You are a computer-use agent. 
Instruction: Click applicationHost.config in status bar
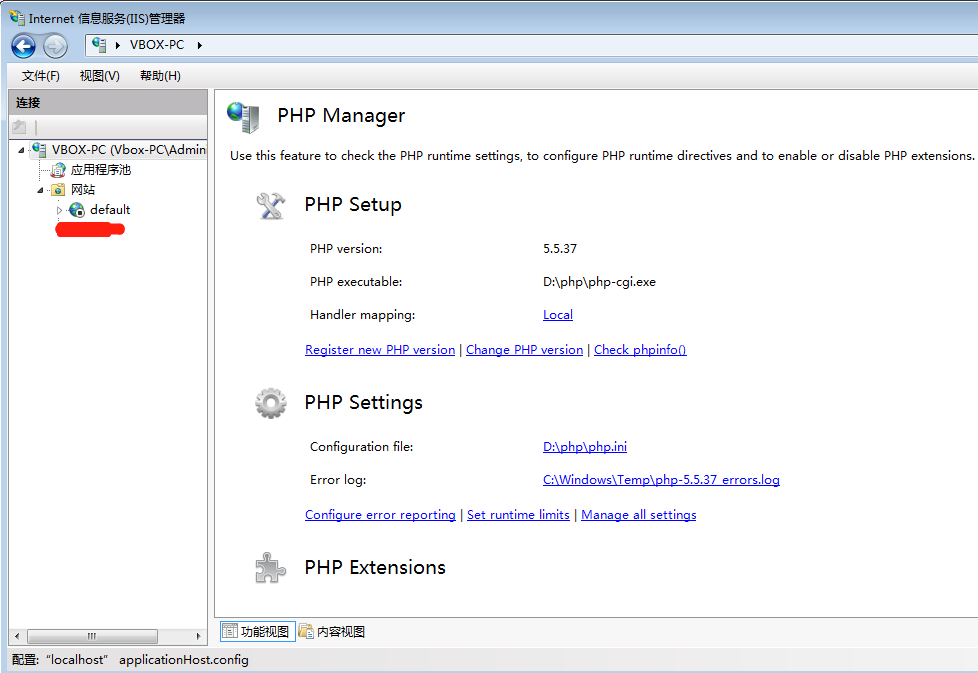click(184, 659)
